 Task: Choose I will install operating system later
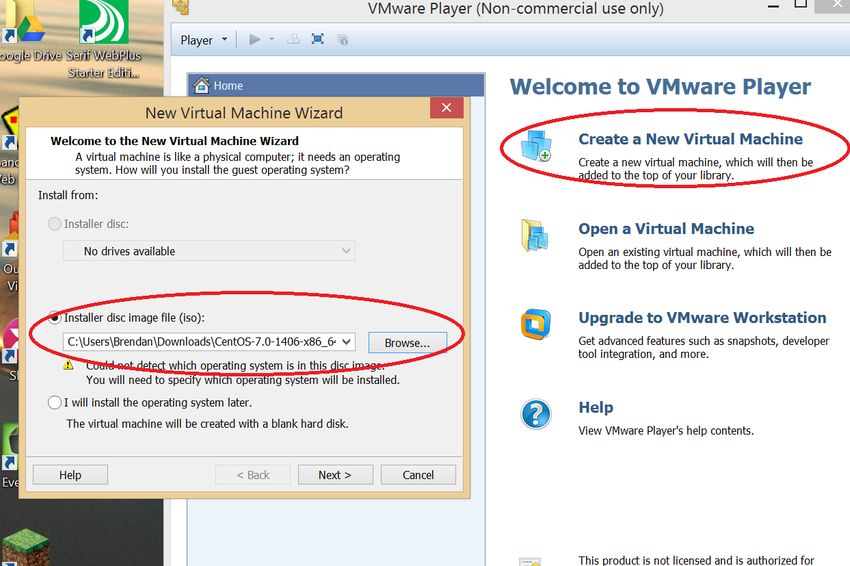[x=54, y=402]
